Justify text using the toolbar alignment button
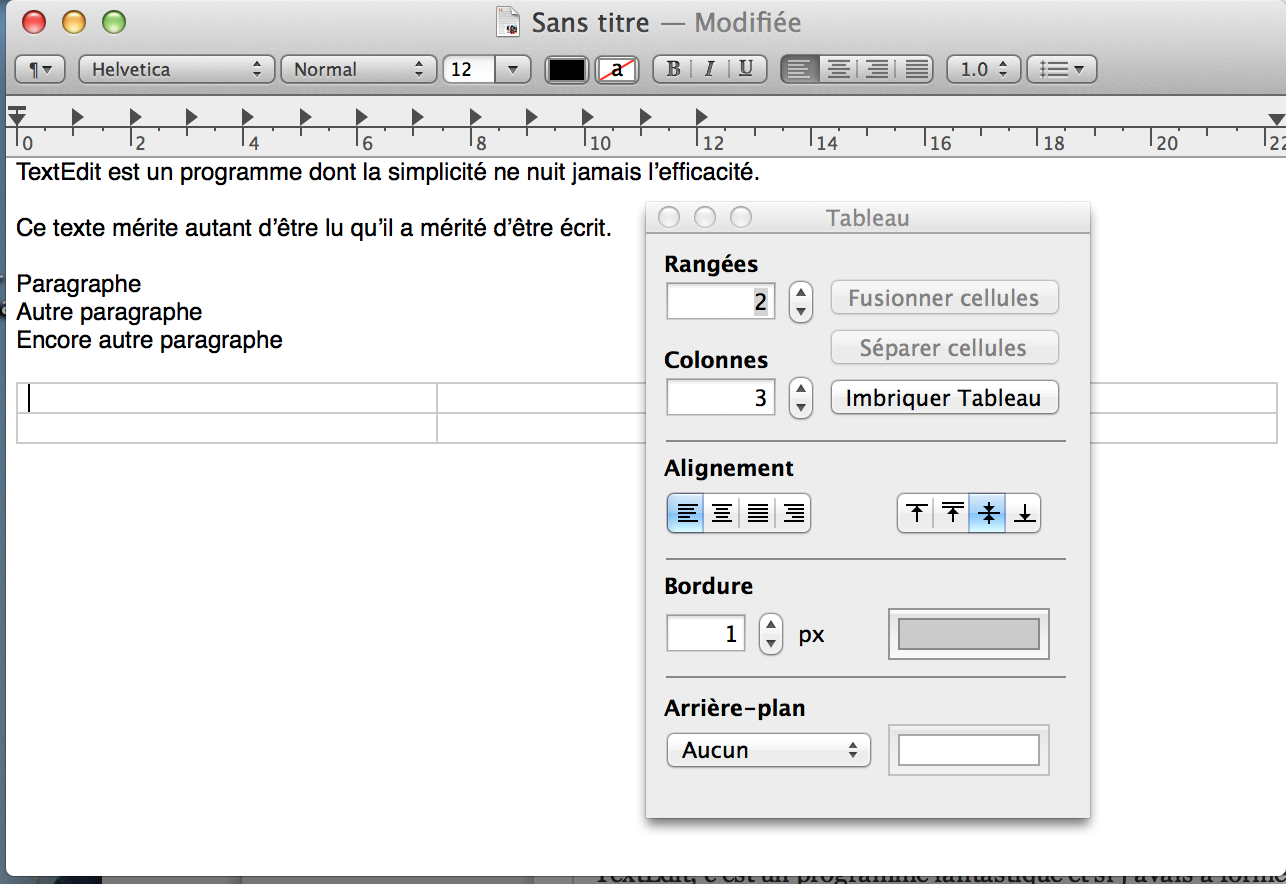This screenshot has height=884, width=1286. [x=915, y=69]
